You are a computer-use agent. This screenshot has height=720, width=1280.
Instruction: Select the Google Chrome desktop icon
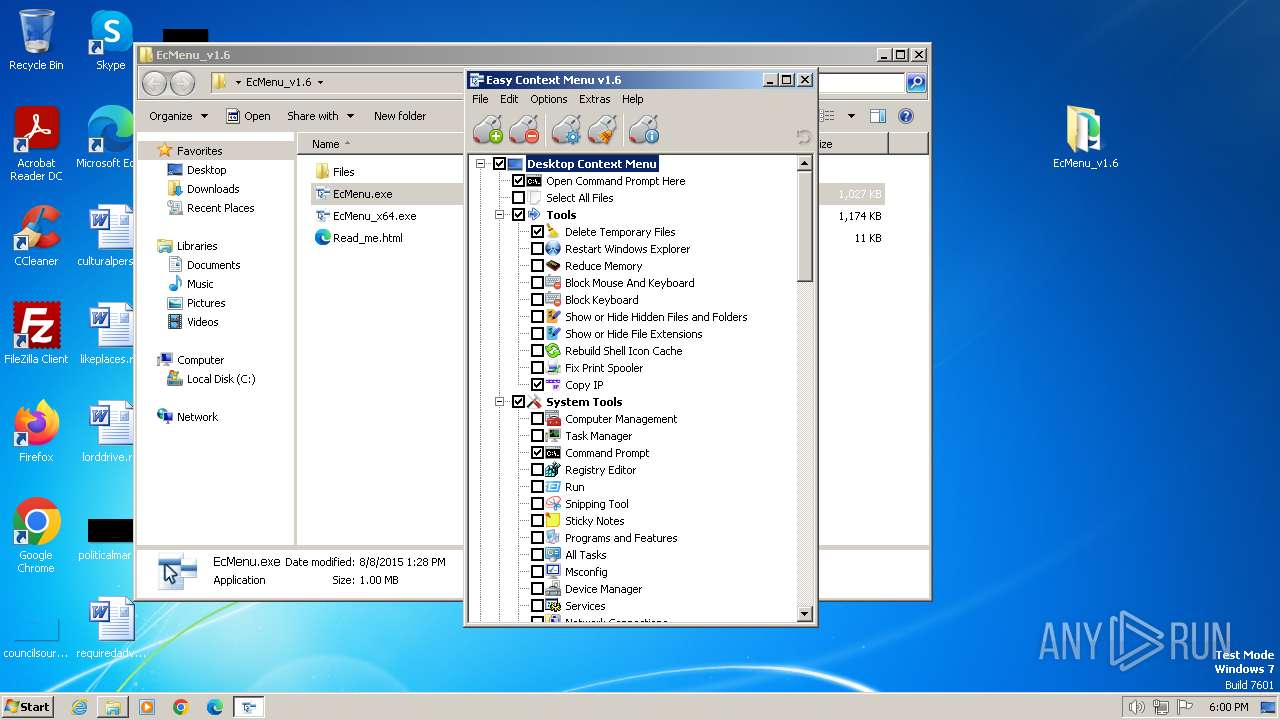[x=36, y=535]
